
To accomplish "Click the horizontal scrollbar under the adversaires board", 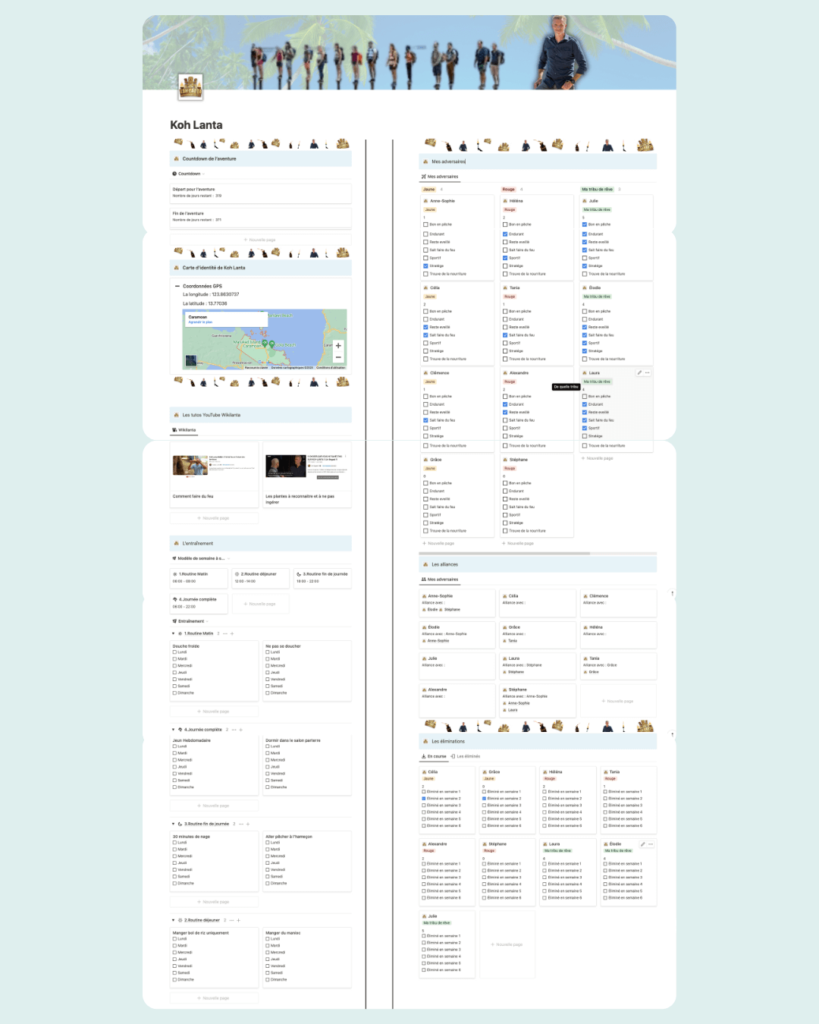I will pyautogui.click(x=505, y=553).
